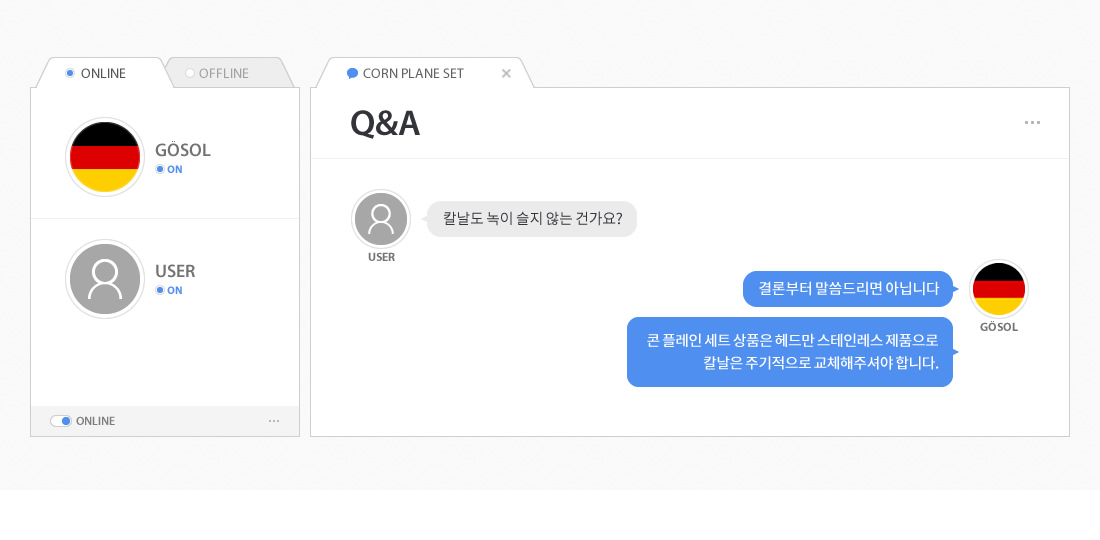Click the chat bubble icon on Corn Plane Set tab
Image resolution: width=1100 pixels, height=540 pixels.
(x=352, y=73)
